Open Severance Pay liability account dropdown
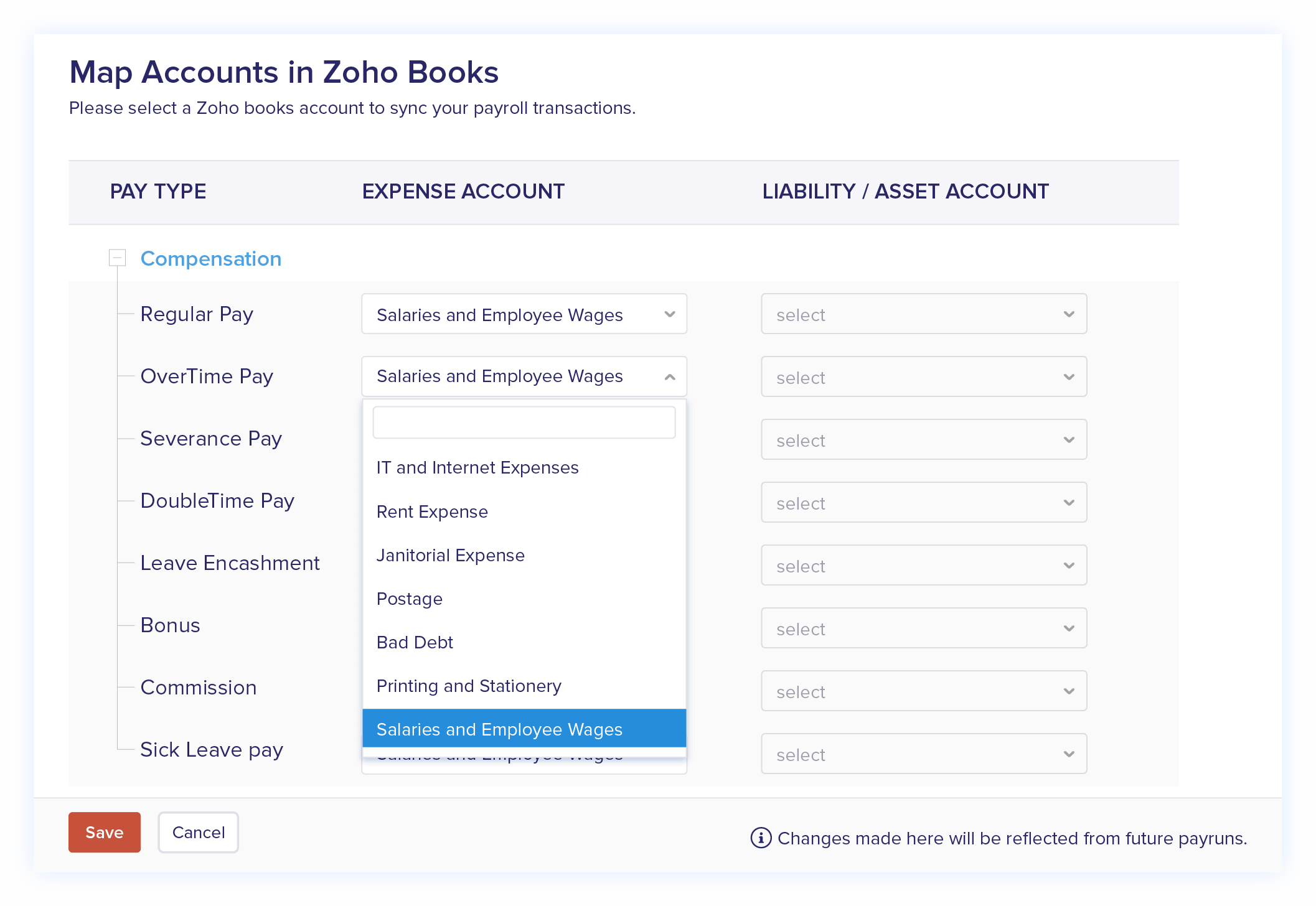This screenshot has height=906, width=1316. click(923, 440)
